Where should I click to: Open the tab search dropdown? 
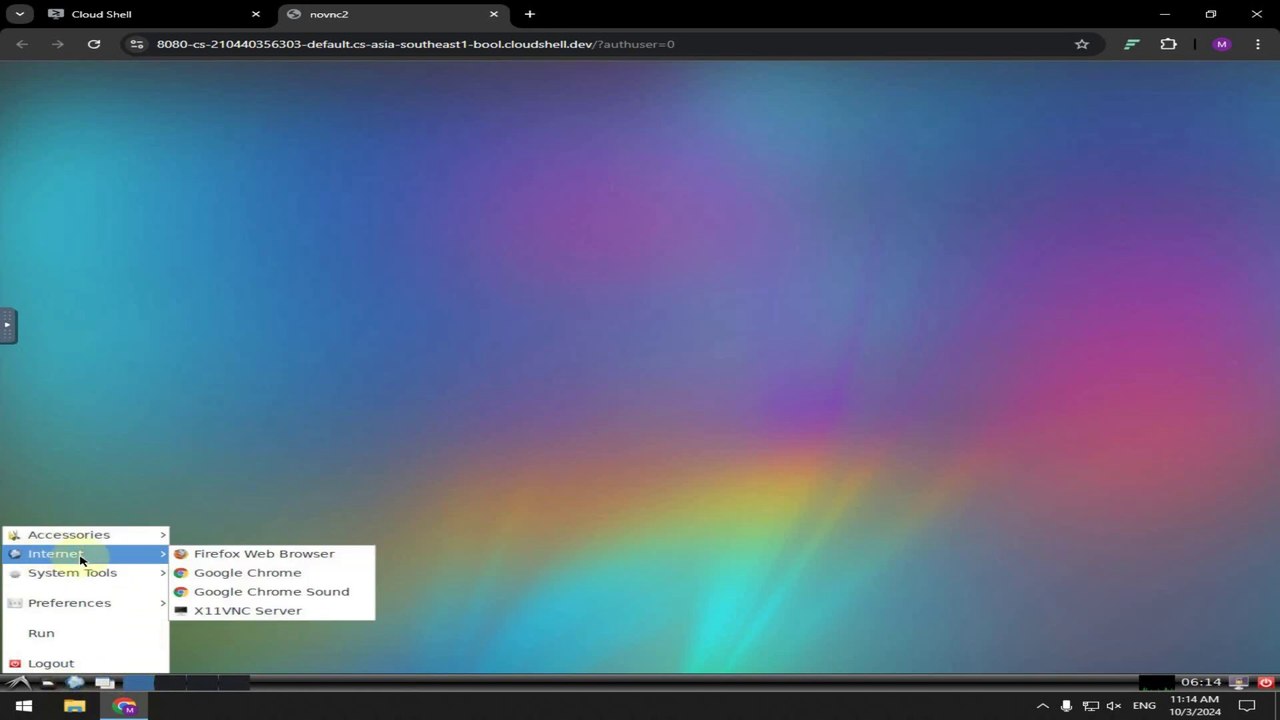click(x=19, y=14)
